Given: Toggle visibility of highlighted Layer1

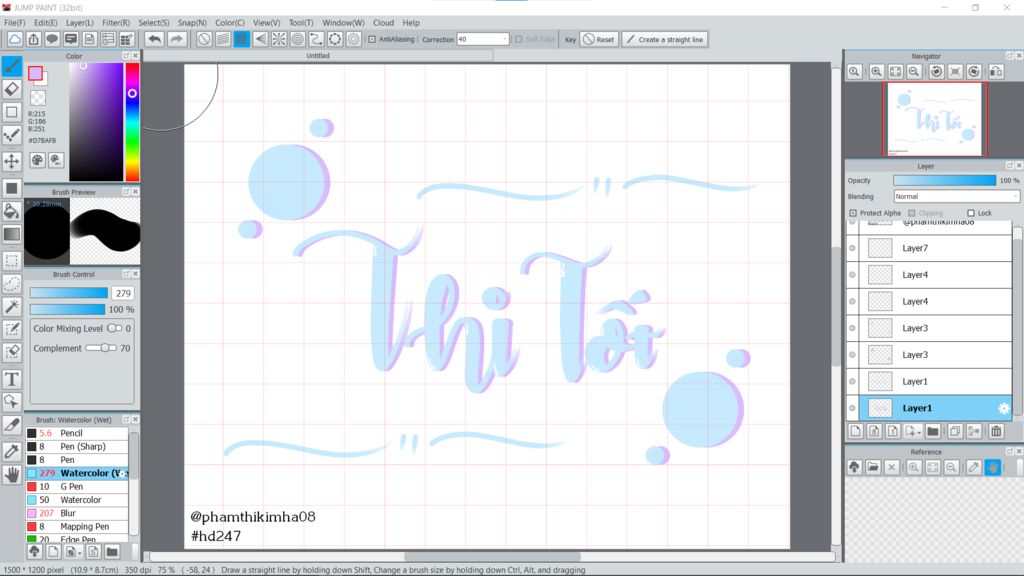Looking at the screenshot, I should pyautogui.click(x=852, y=408).
